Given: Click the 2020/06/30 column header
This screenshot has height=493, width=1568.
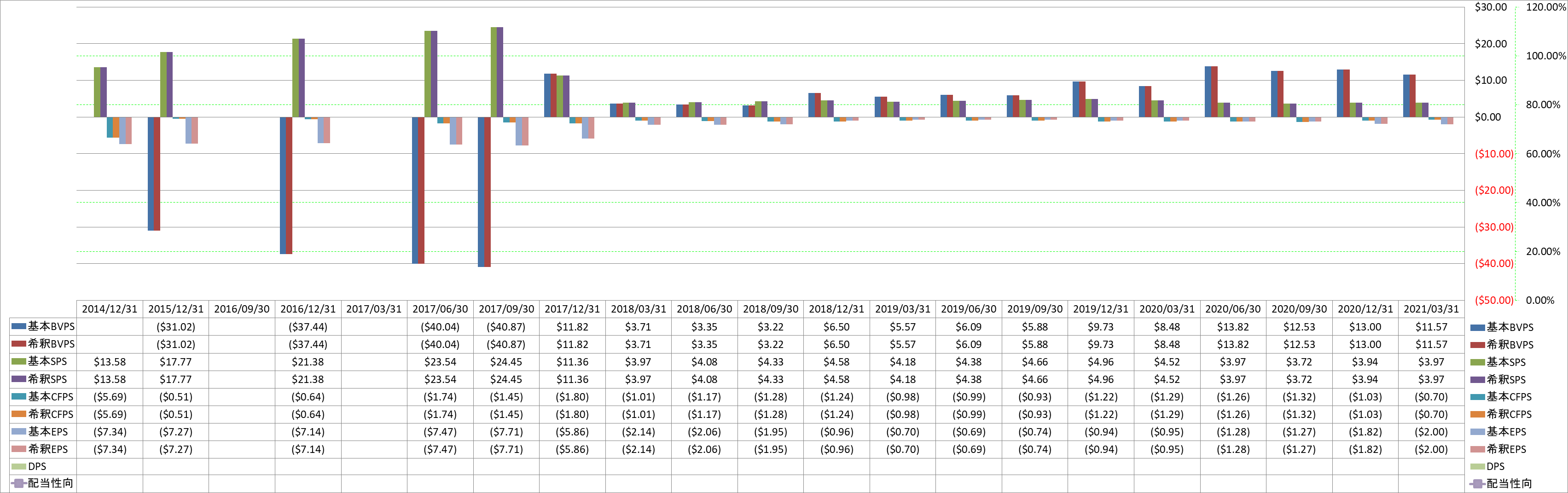Looking at the screenshot, I should click(1232, 309).
